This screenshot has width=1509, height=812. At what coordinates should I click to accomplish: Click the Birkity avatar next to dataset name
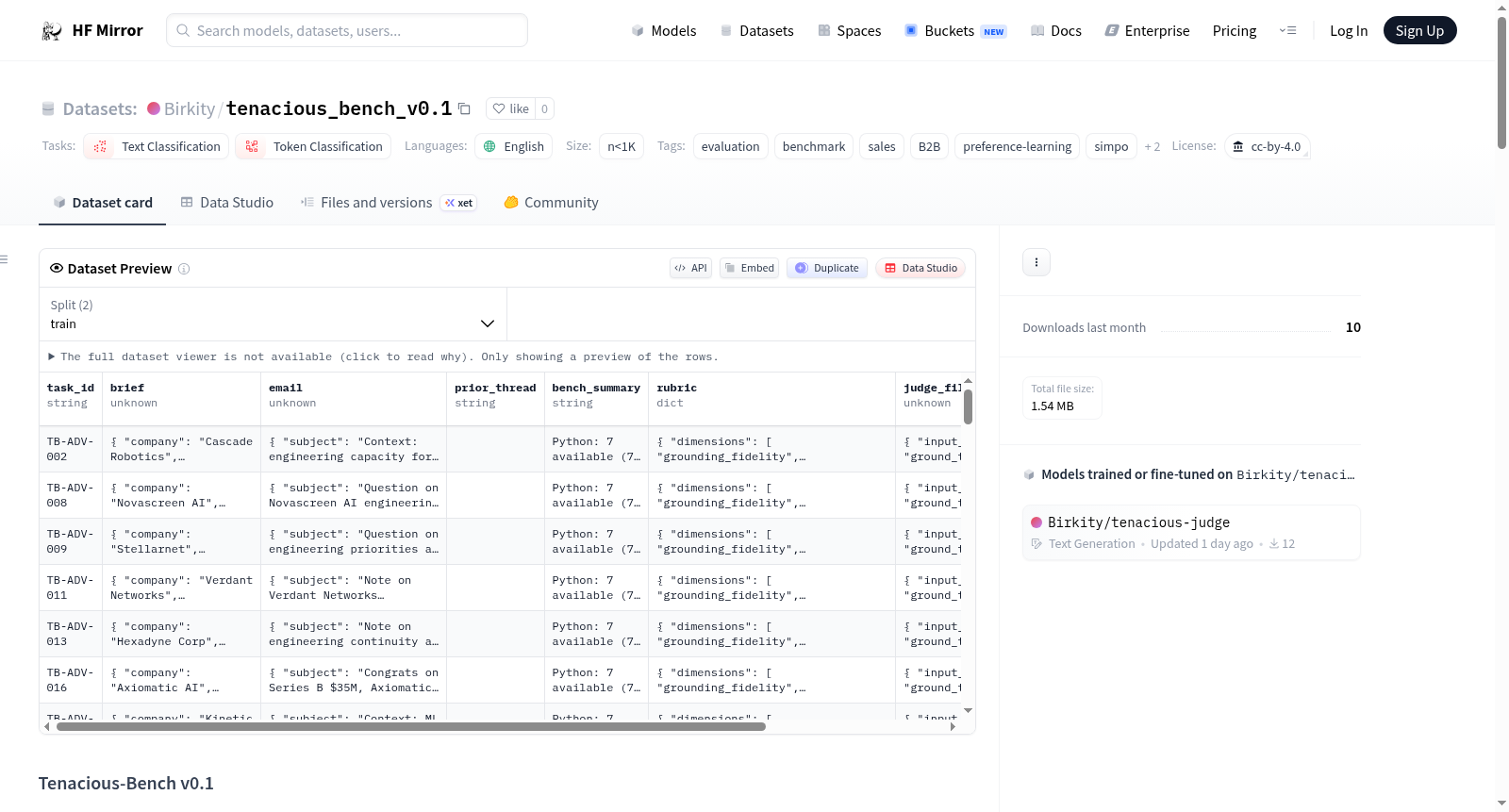(154, 108)
